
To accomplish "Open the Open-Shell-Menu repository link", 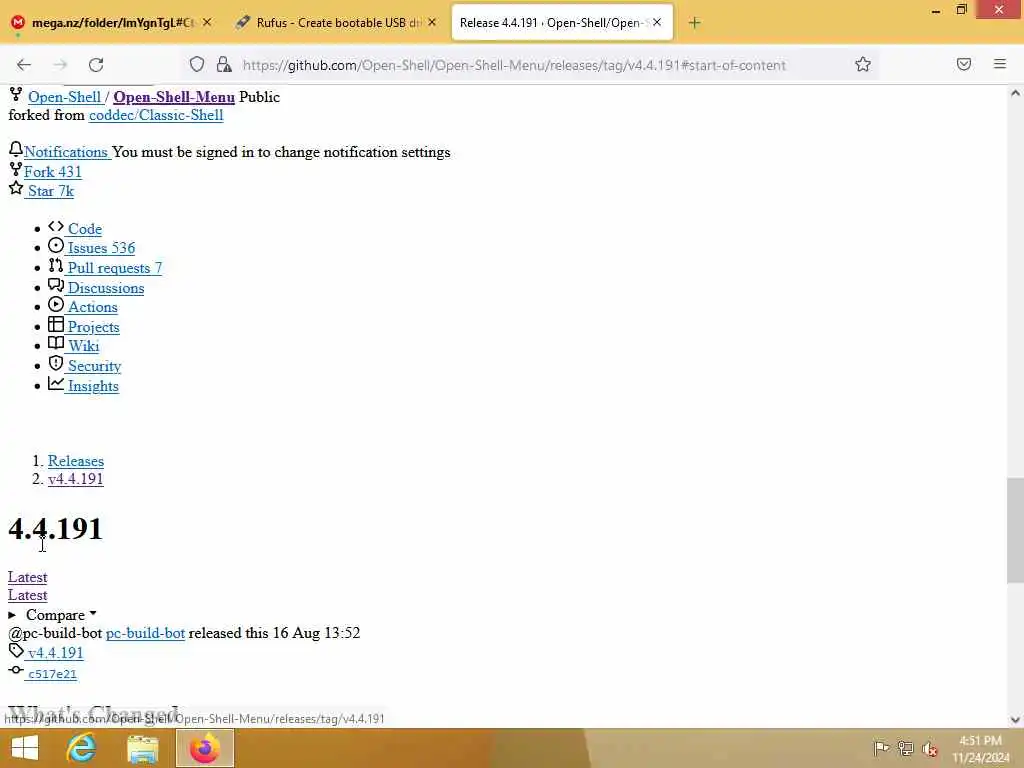I will click(174, 97).
